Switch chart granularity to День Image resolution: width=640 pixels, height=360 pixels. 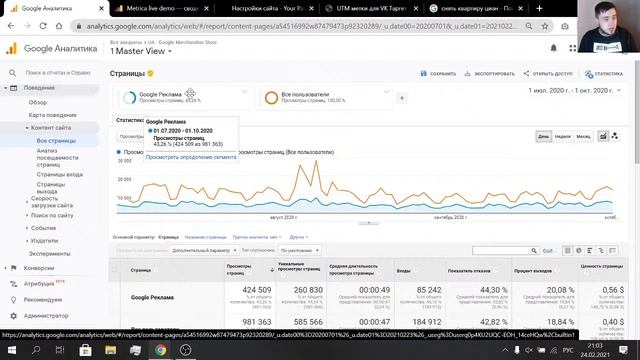tap(543, 136)
